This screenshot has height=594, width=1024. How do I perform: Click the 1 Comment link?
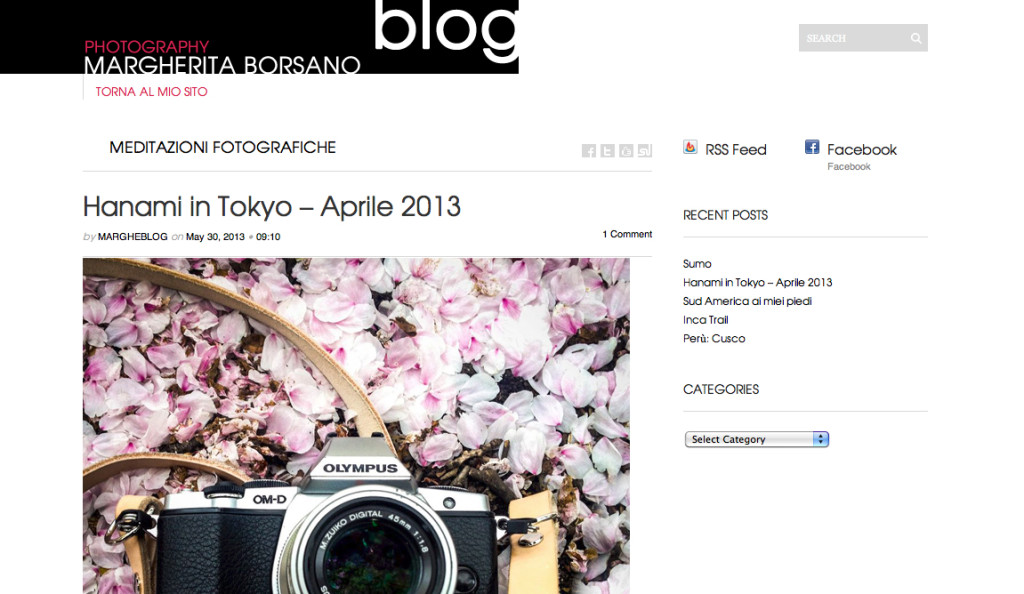point(627,234)
